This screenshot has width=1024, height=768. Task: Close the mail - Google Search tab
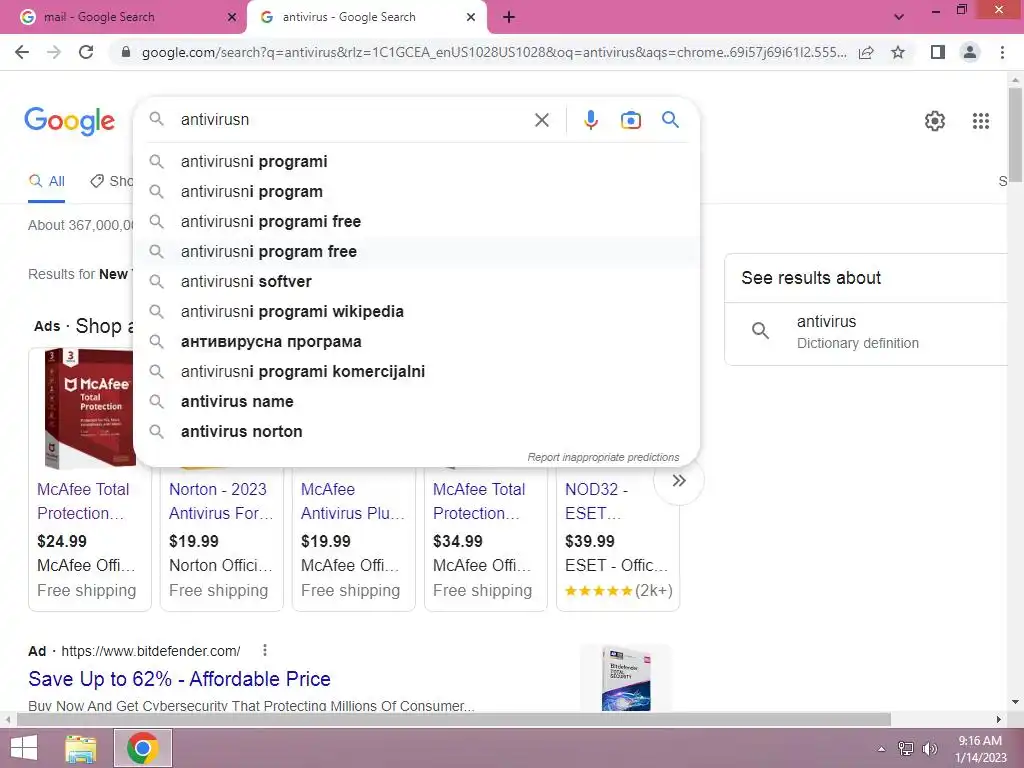click(x=232, y=18)
